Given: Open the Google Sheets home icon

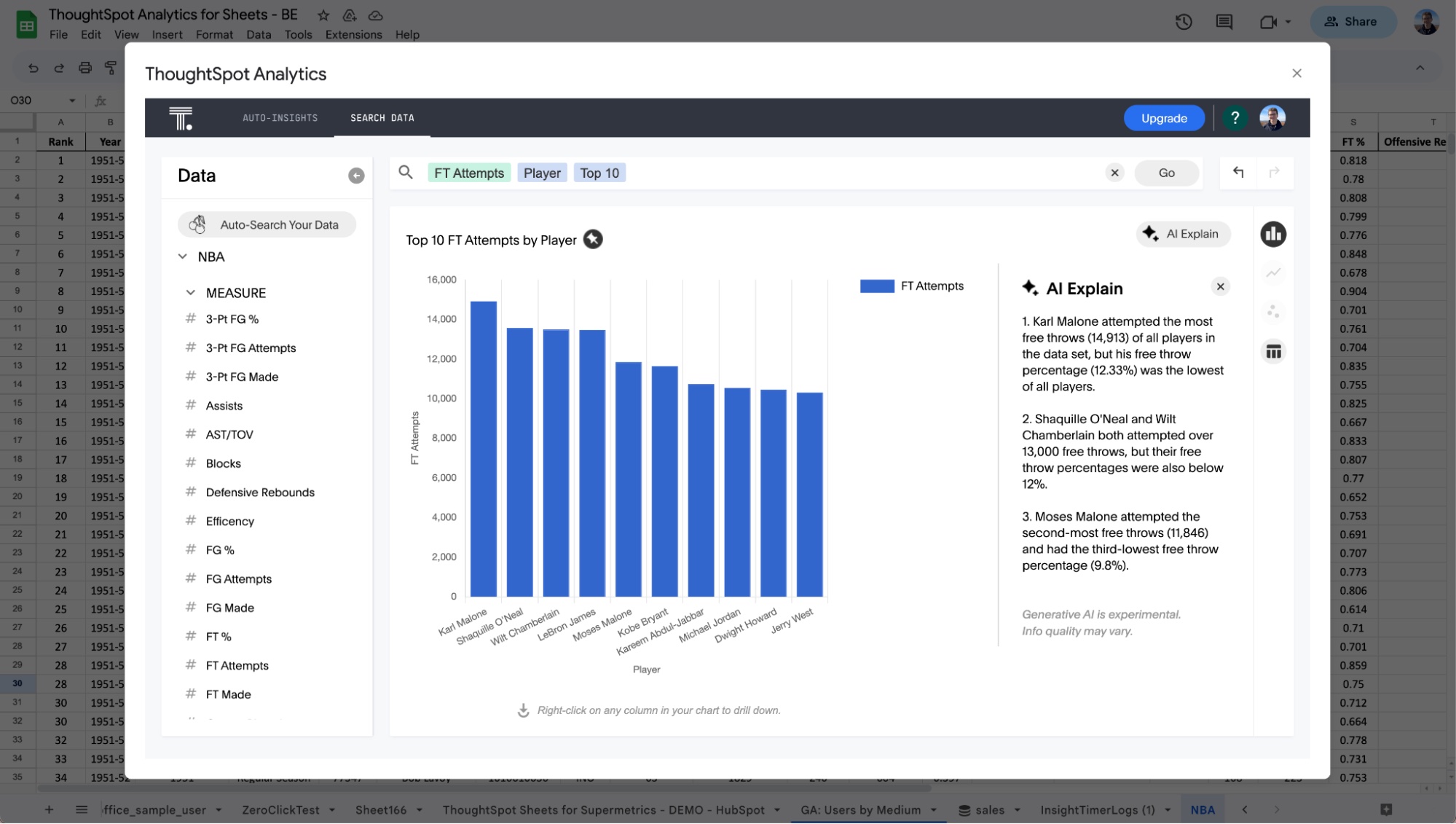Looking at the screenshot, I should click(26, 25).
